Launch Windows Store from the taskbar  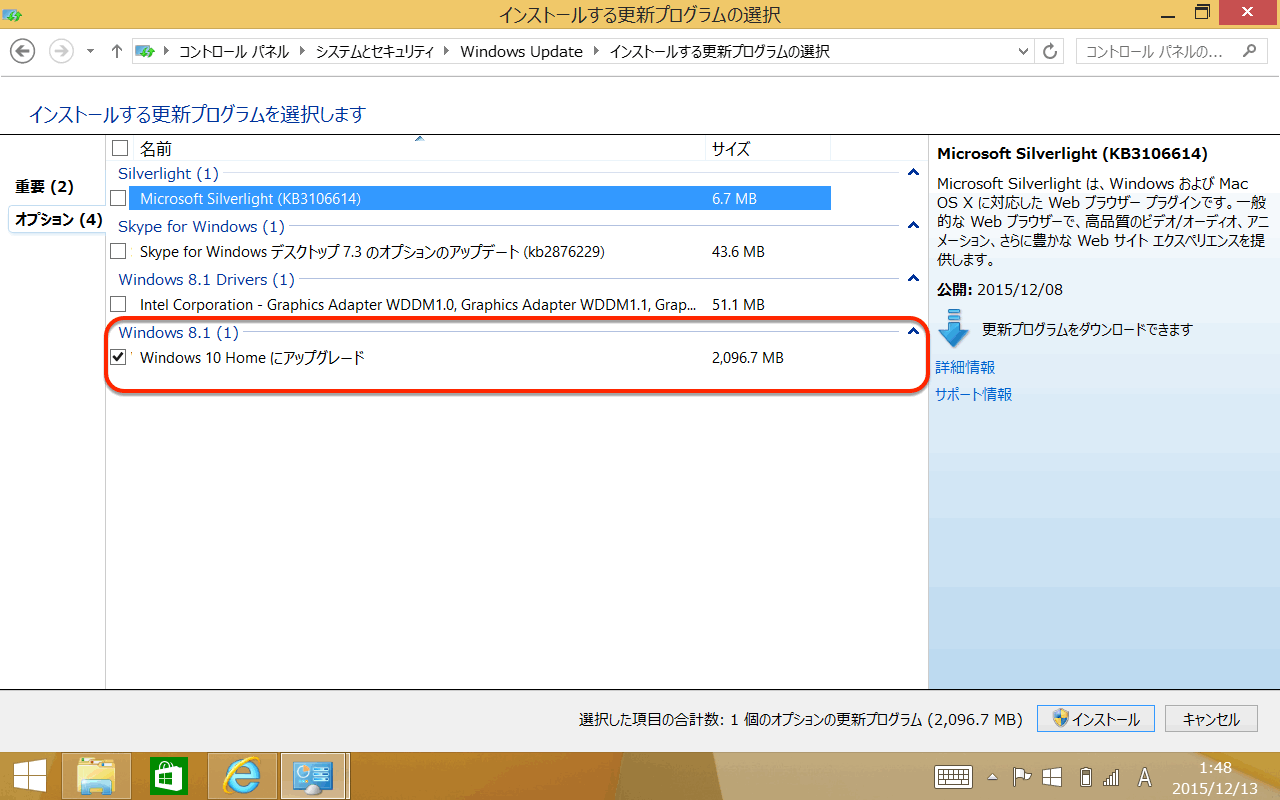point(169,776)
